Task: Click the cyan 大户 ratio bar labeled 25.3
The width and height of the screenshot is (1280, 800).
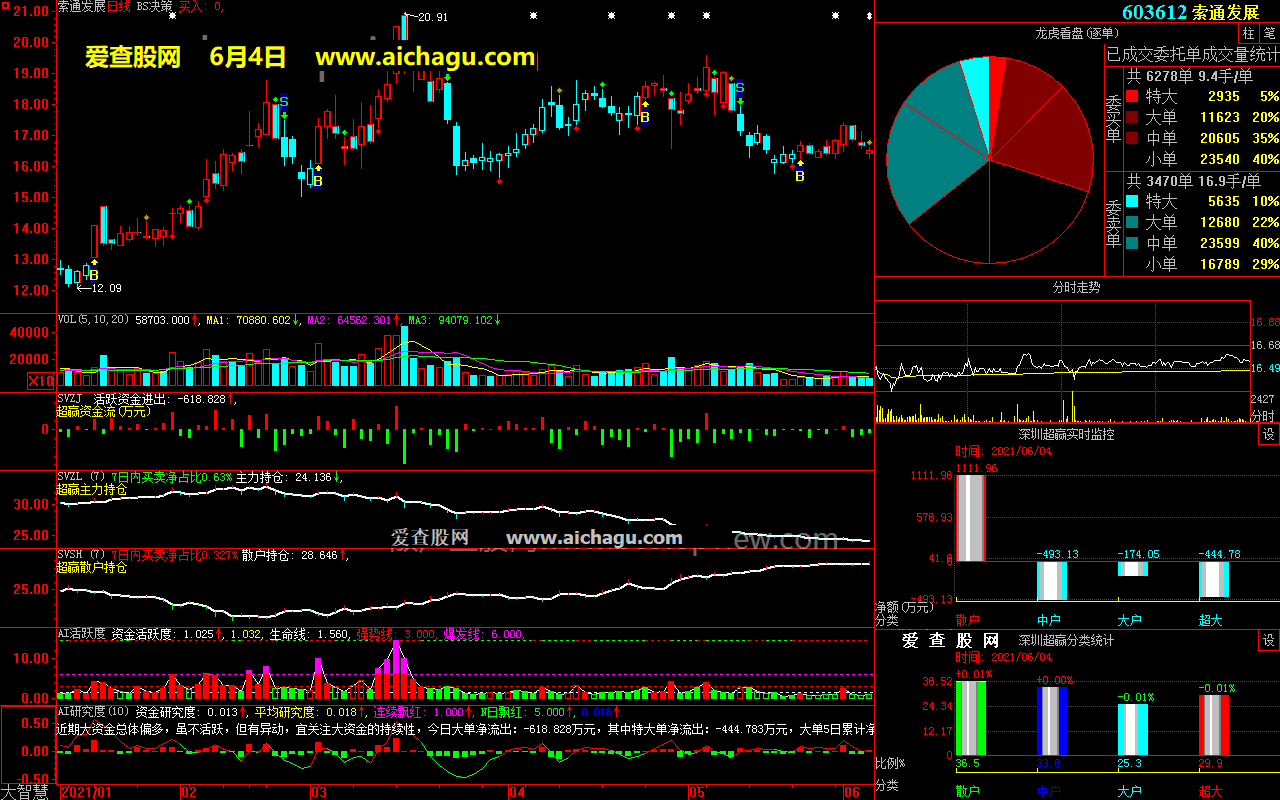Action: coord(1133,730)
